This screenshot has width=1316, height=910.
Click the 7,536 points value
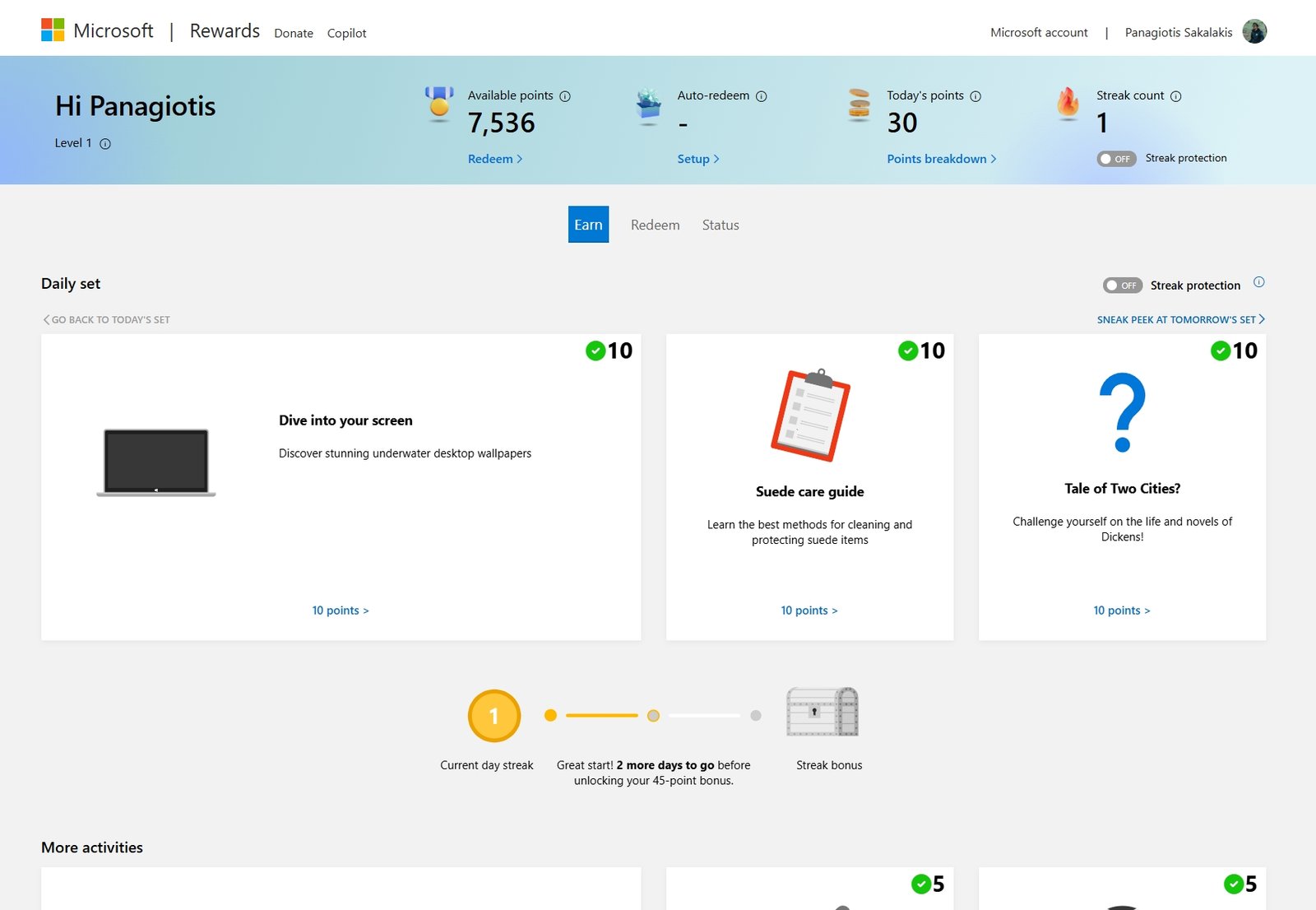pyautogui.click(x=502, y=123)
